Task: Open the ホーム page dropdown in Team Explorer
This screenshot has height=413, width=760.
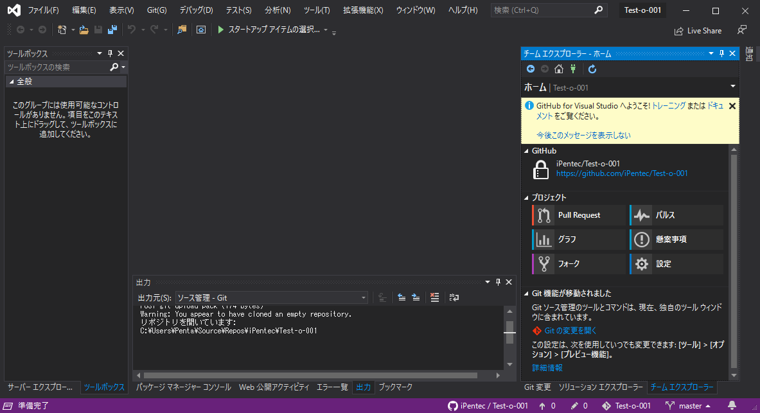Action: [x=733, y=87]
